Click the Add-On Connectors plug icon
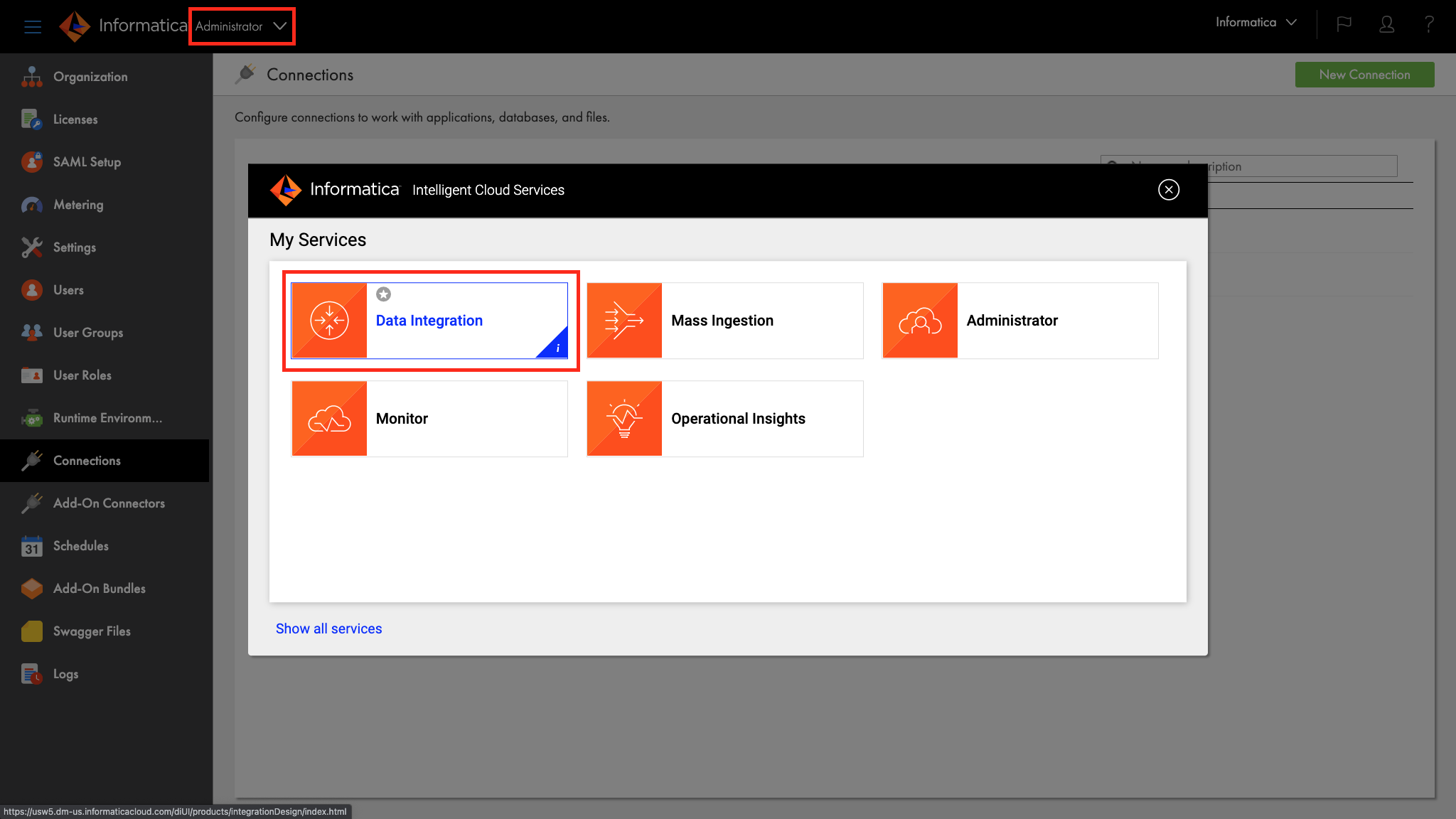The height and width of the screenshot is (819, 1456). pyautogui.click(x=32, y=503)
